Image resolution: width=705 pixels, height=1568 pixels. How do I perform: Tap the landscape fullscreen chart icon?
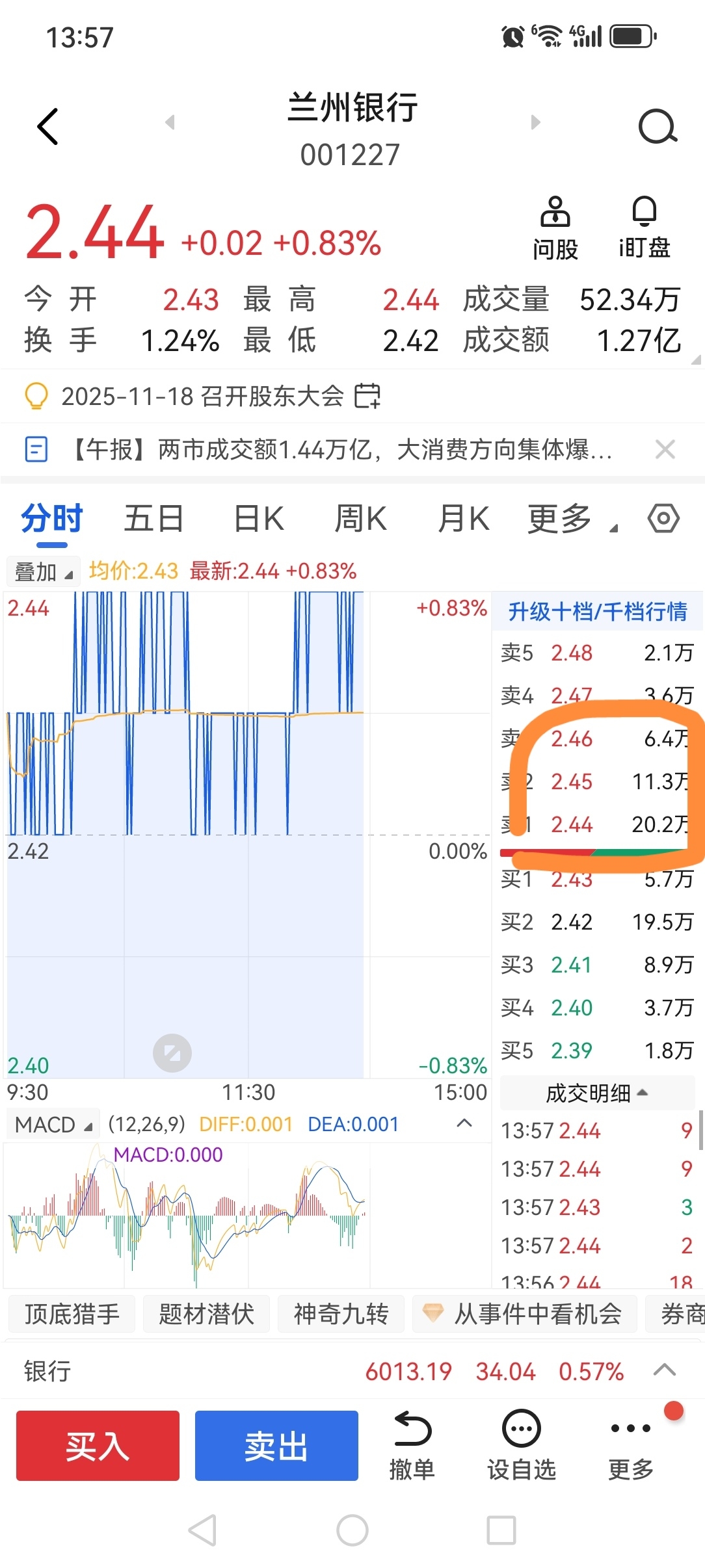coord(172,1052)
